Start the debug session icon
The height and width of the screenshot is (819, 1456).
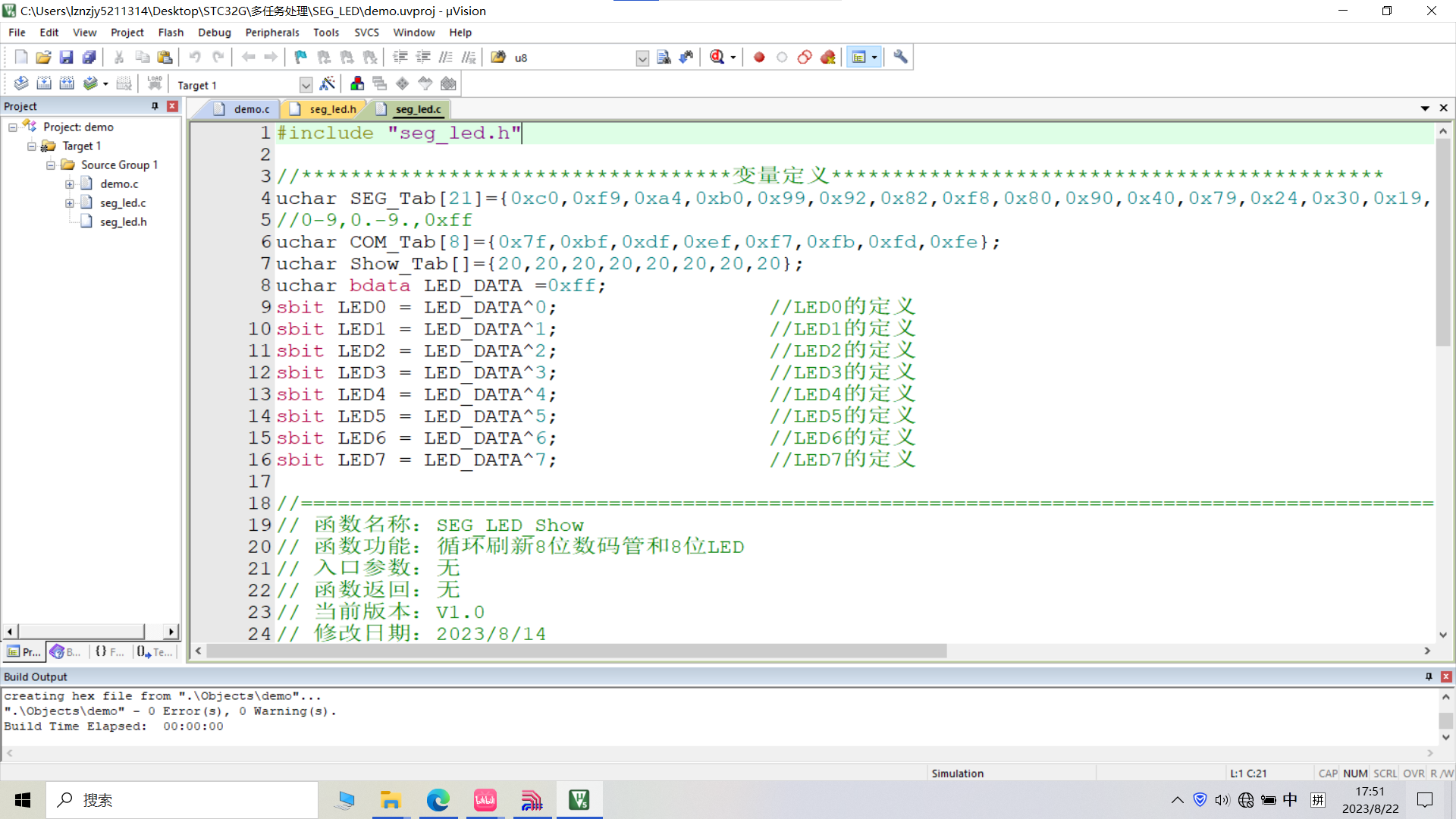(x=717, y=57)
